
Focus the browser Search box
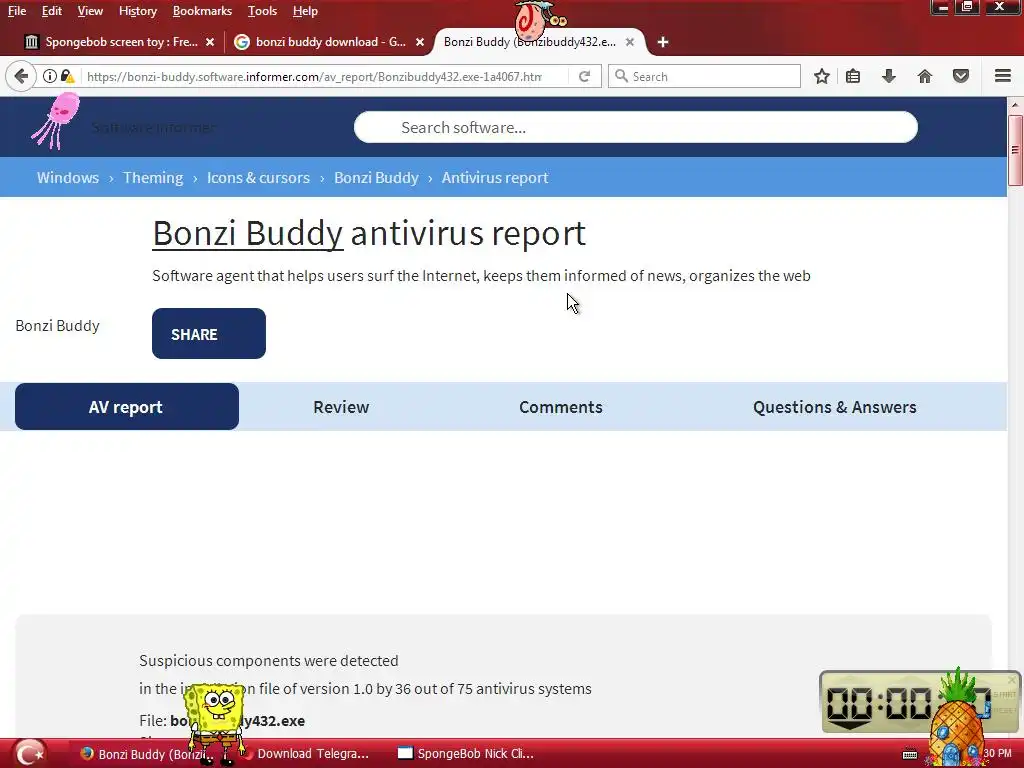click(x=704, y=76)
